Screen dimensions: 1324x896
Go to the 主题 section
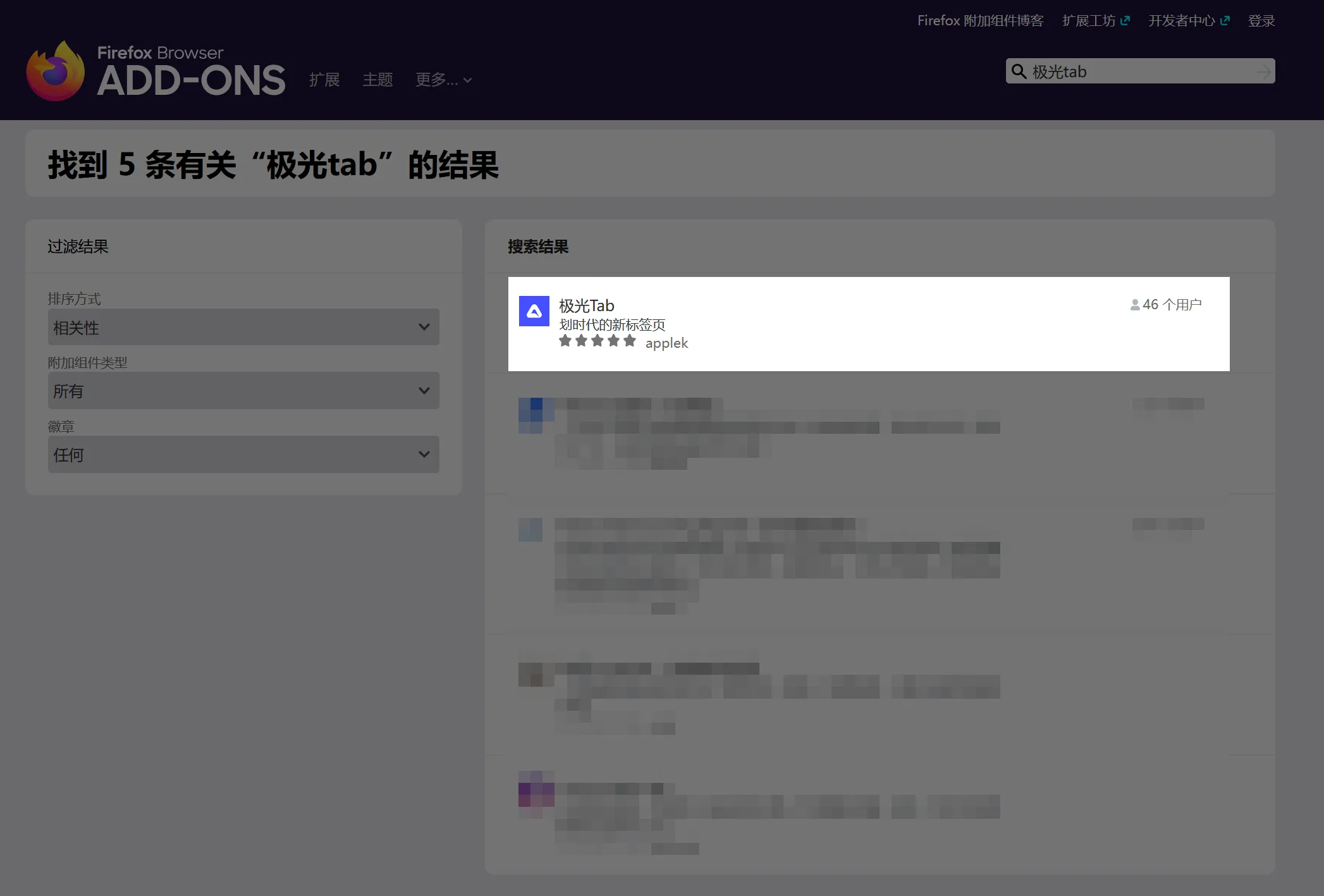(377, 80)
